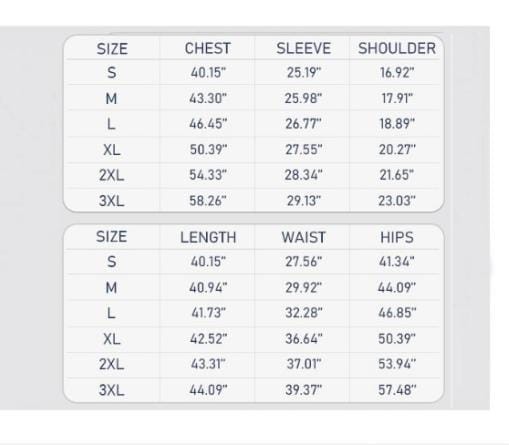Click the SLEEVE column header
The width and height of the screenshot is (509, 445).
[x=303, y=48]
